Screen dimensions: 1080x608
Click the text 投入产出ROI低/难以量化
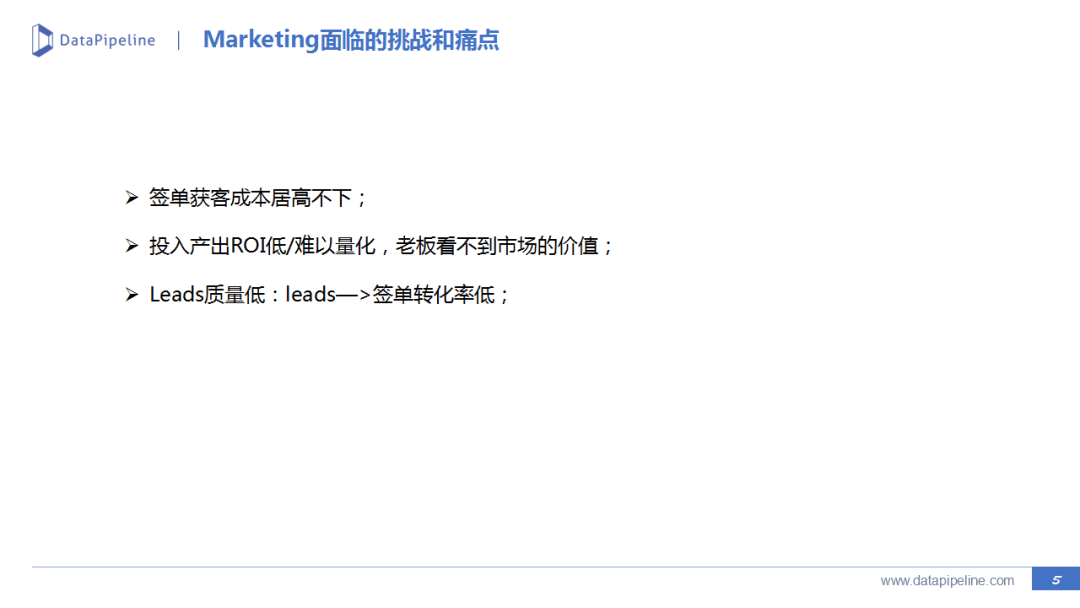click(x=262, y=246)
